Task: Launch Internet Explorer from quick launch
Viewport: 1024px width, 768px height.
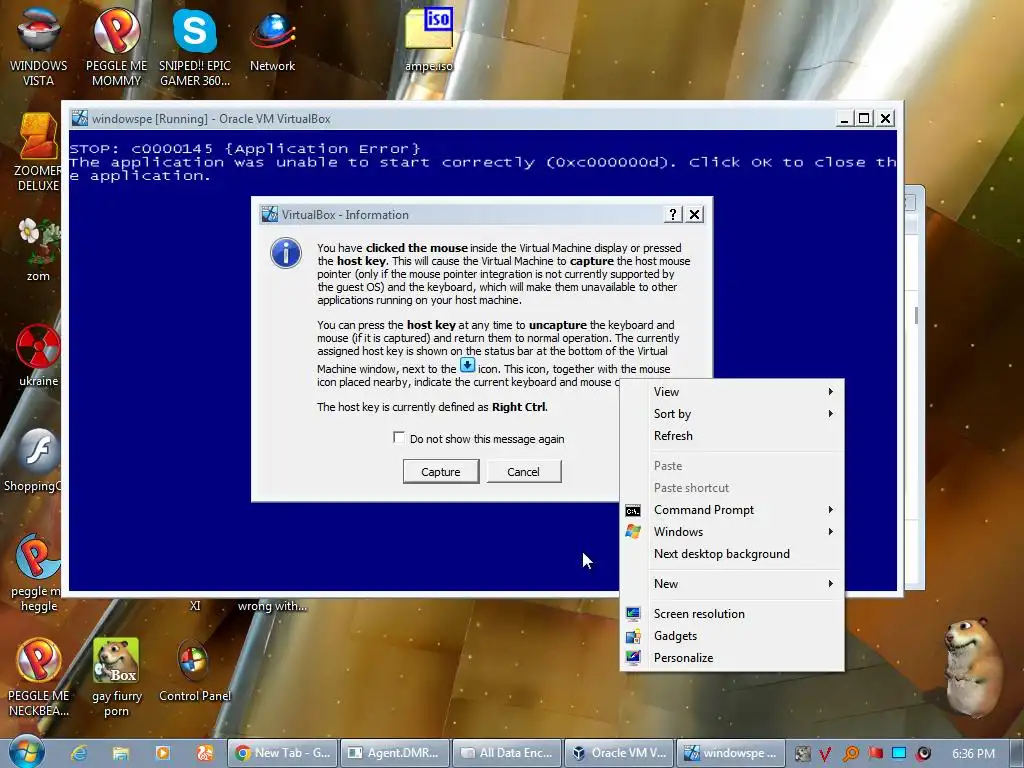Action: [79, 753]
